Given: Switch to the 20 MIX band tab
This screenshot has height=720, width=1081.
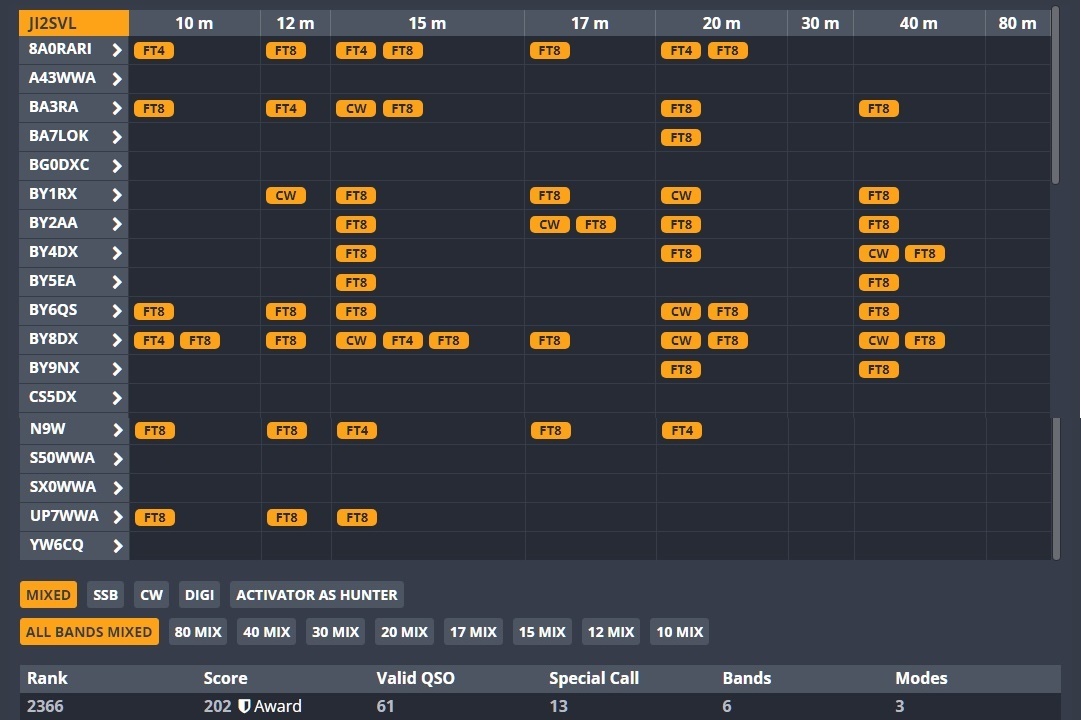Looking at the screenshot, I should (404, 632).
